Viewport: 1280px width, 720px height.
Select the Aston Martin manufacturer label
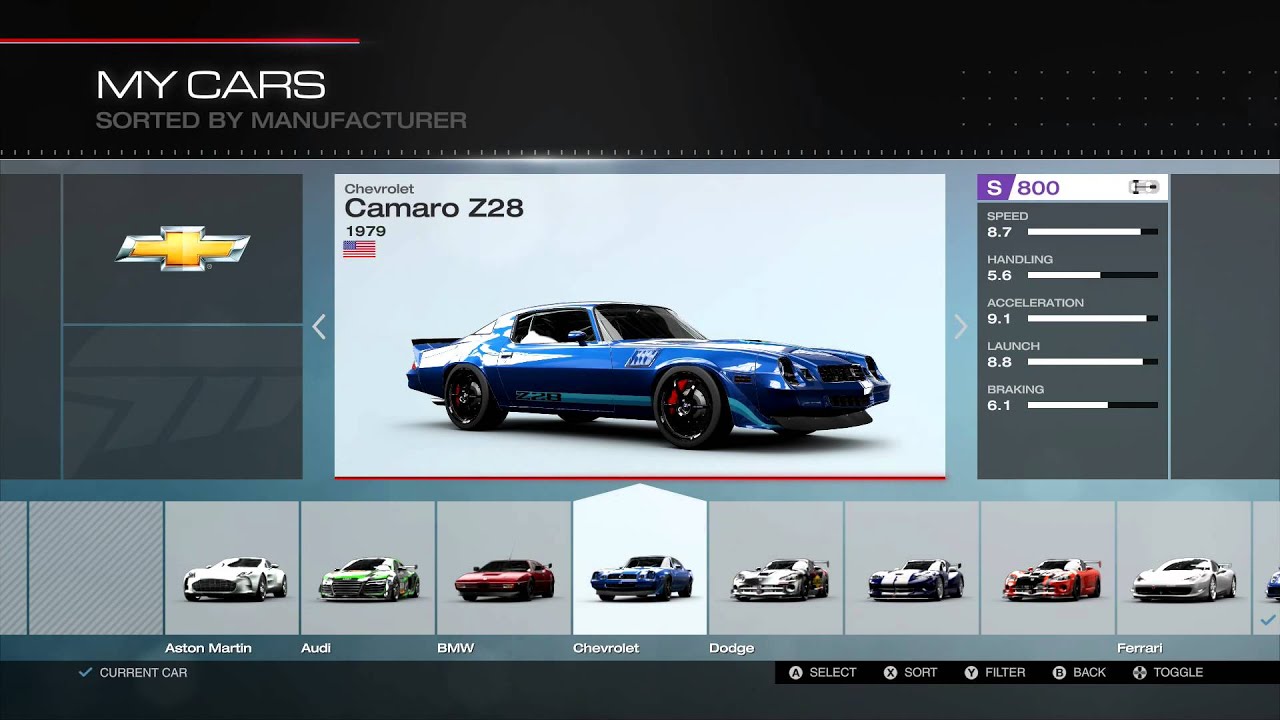(x=208, y=648)
